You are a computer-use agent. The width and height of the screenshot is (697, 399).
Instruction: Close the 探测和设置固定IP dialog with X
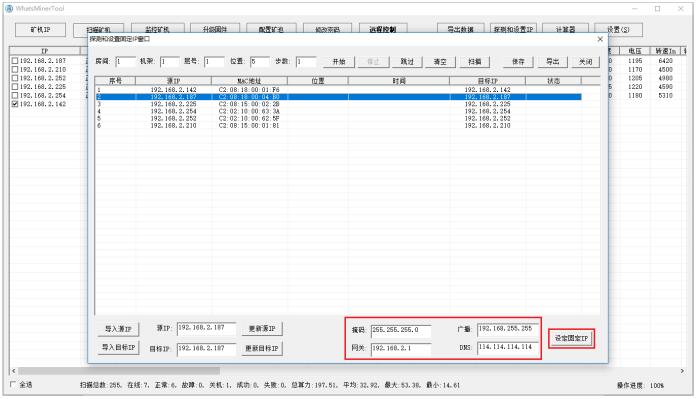coord(600,39)
